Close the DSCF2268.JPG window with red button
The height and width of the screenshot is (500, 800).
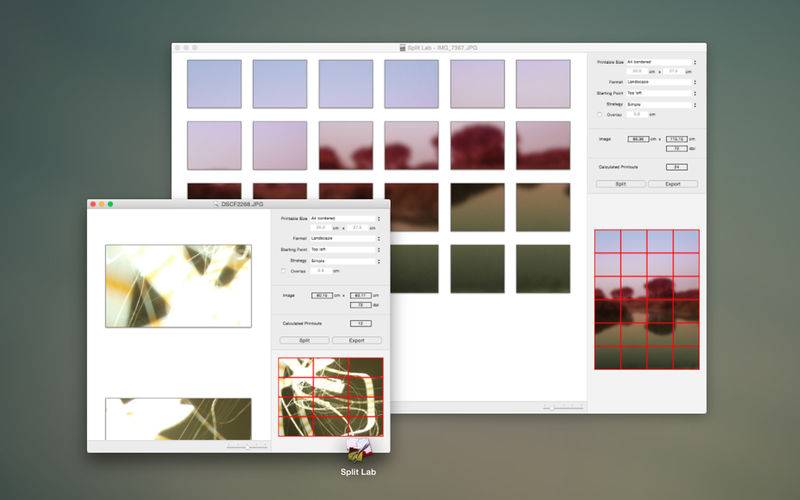[93, 203]
